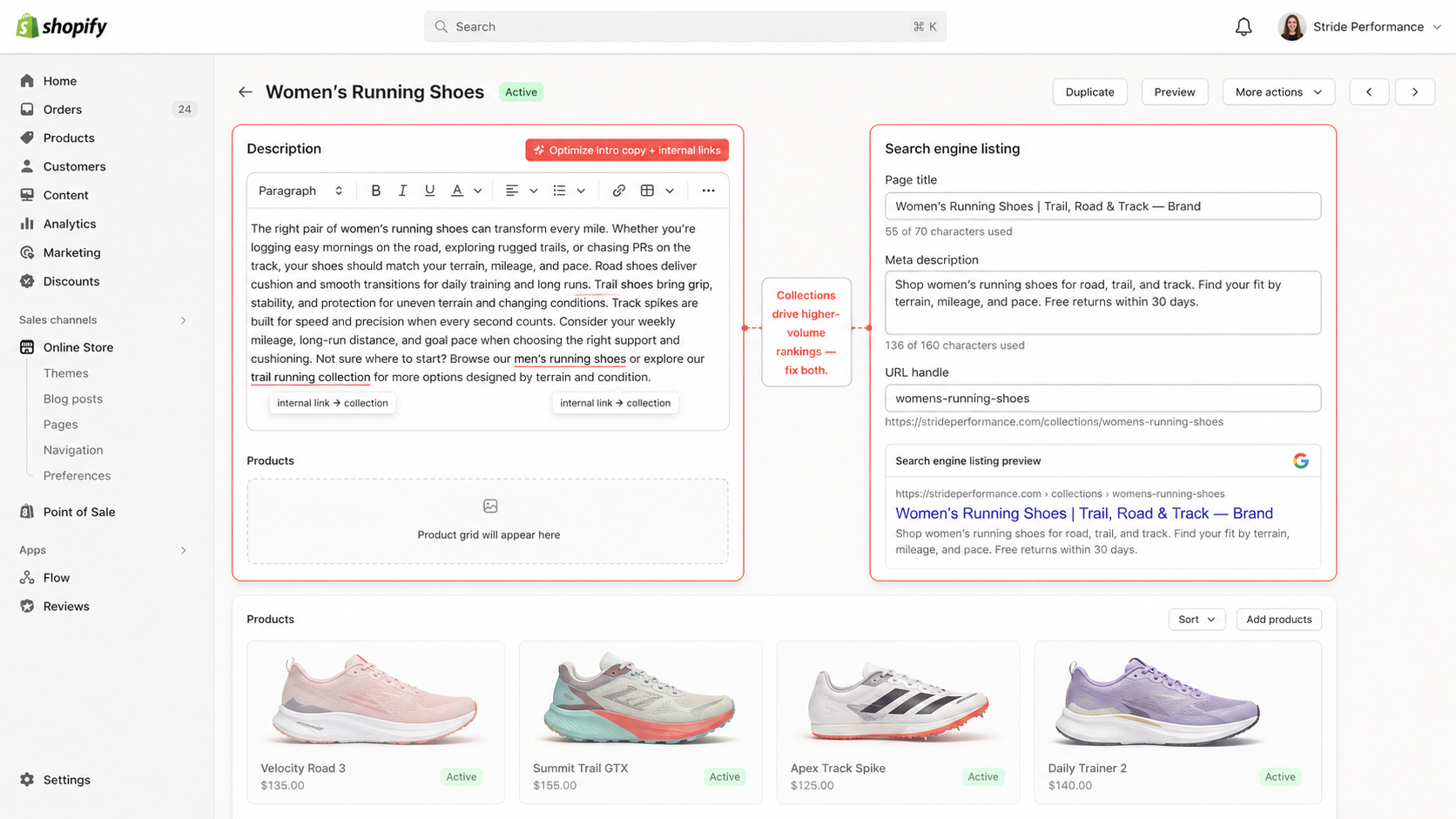Open Blog posts from the sidebar
Screen dimensions: 1456x819
point(72,399)
